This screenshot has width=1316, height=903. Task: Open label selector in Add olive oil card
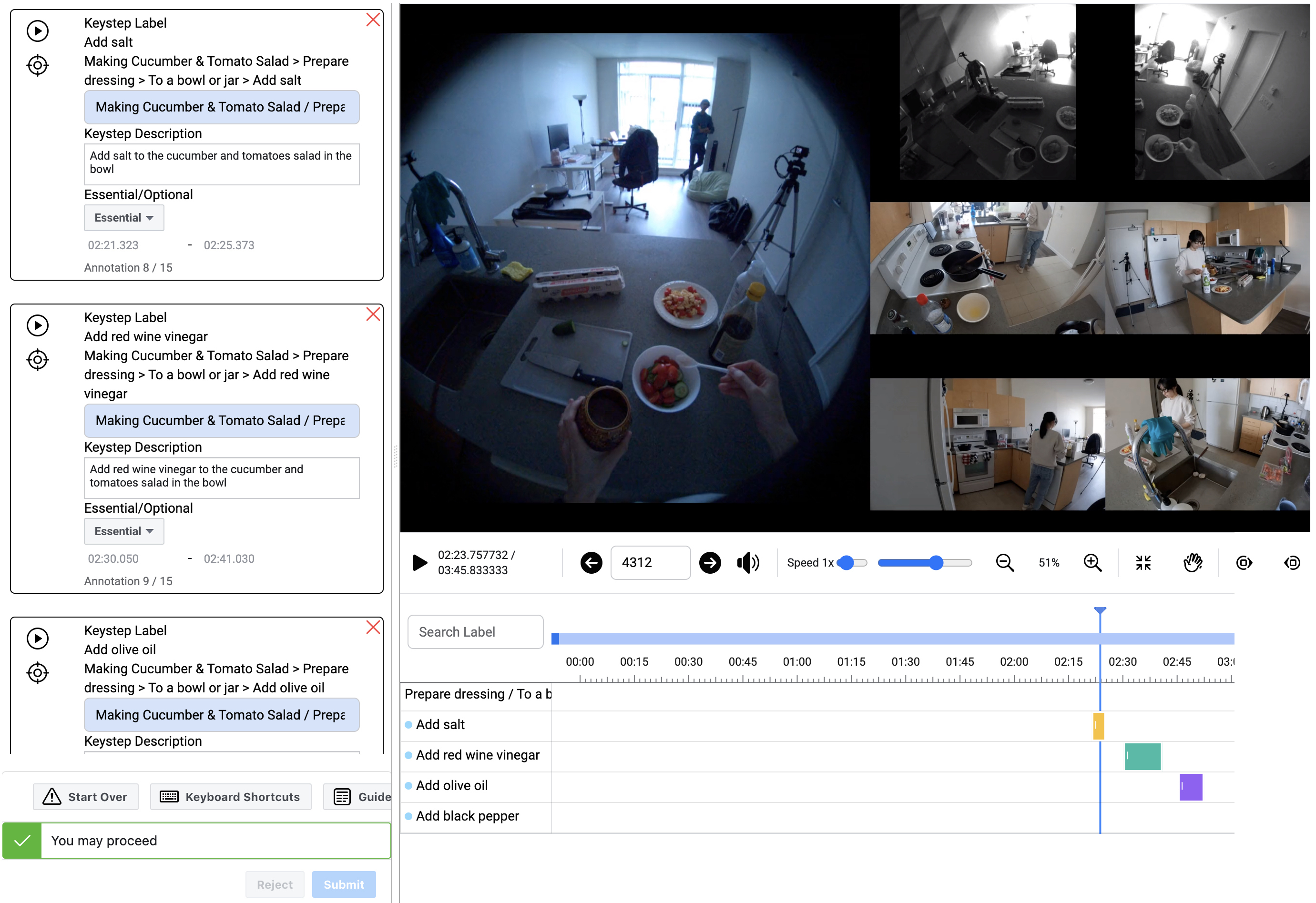(222, 714)
